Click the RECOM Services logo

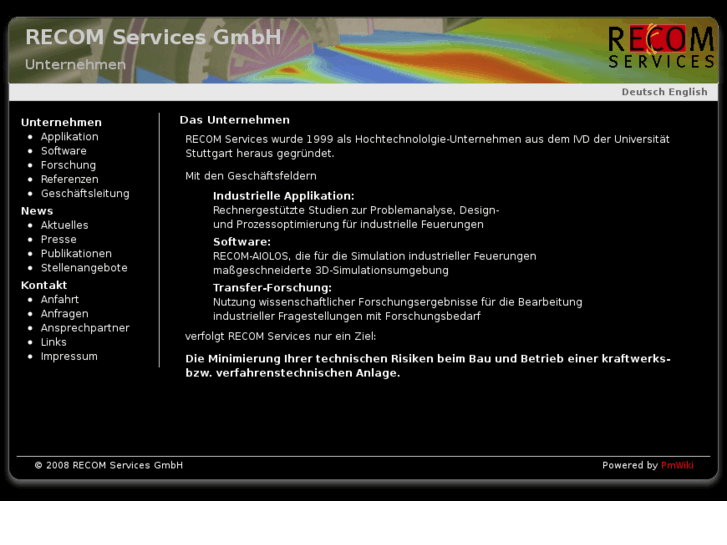pos(661,46)
